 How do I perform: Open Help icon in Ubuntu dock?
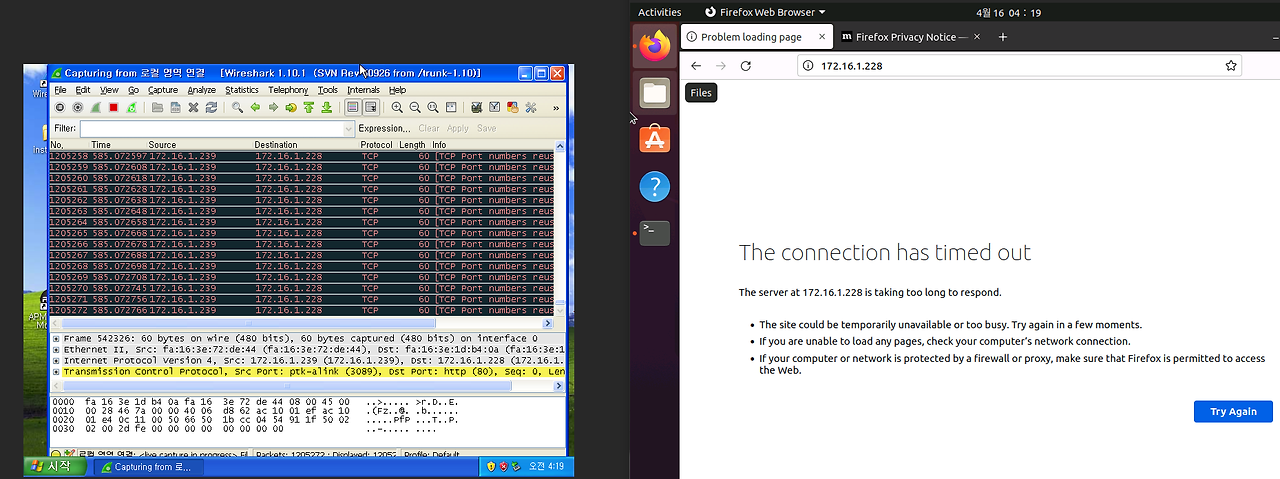point(655,186)
